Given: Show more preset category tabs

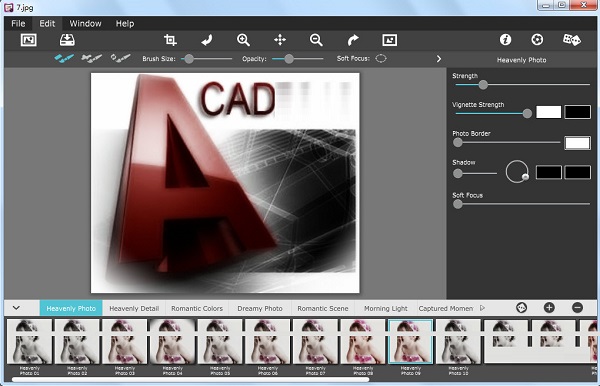Looking at the screenshot, I should tap(482, 308).
